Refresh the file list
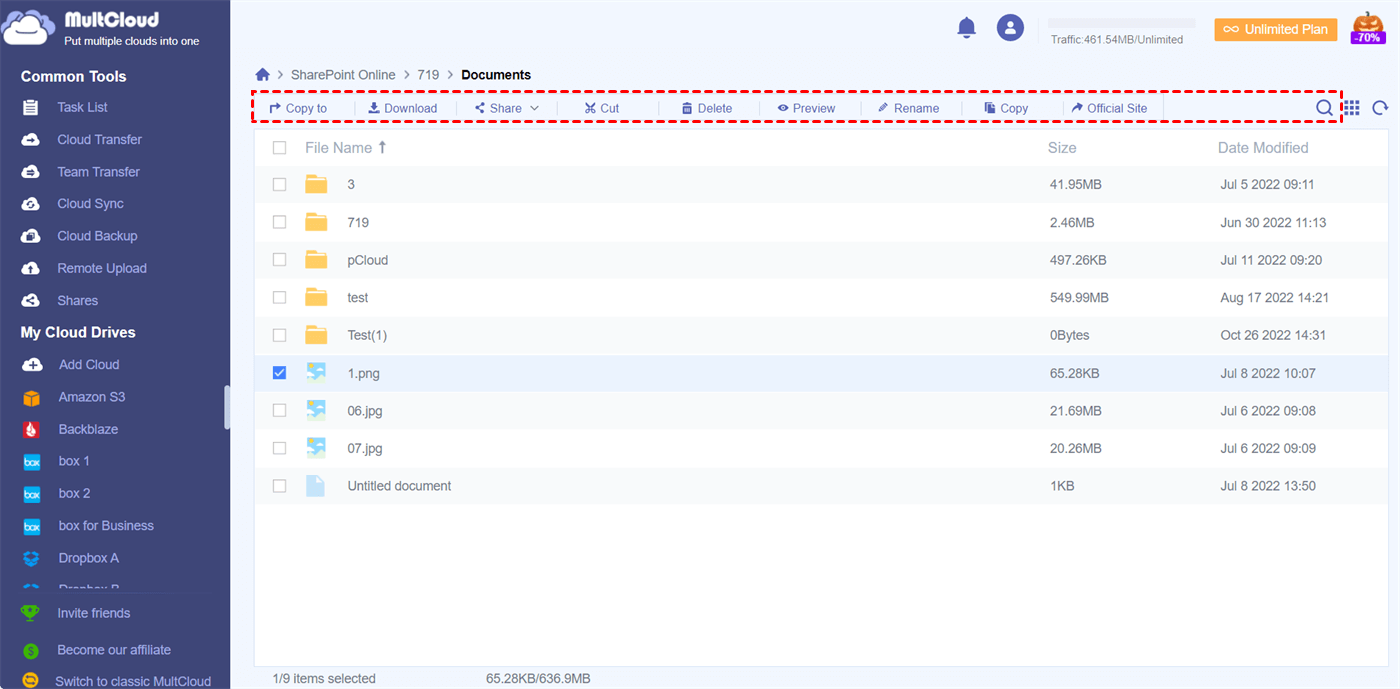This screenshot has height=689, width=1400. pyautogui.click(x=1380, y=108)
